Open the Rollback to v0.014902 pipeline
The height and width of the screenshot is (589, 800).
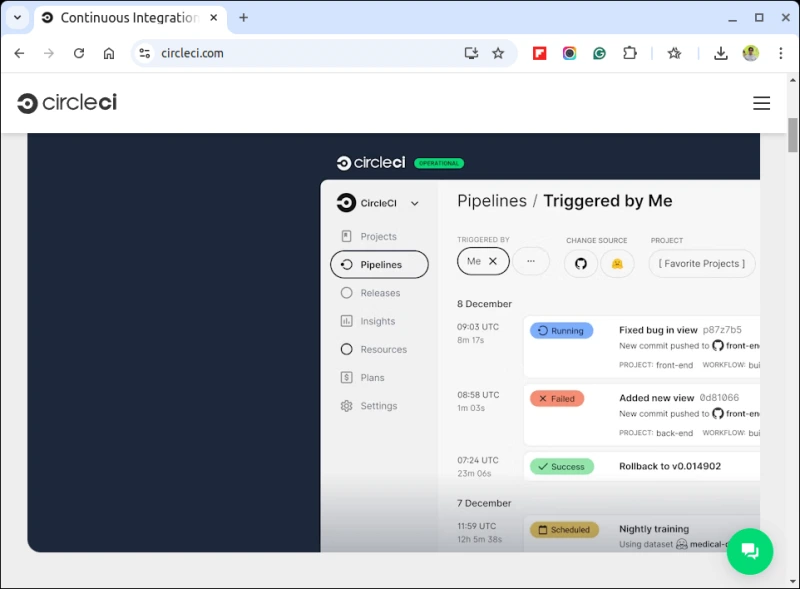(x=670, y=466)
